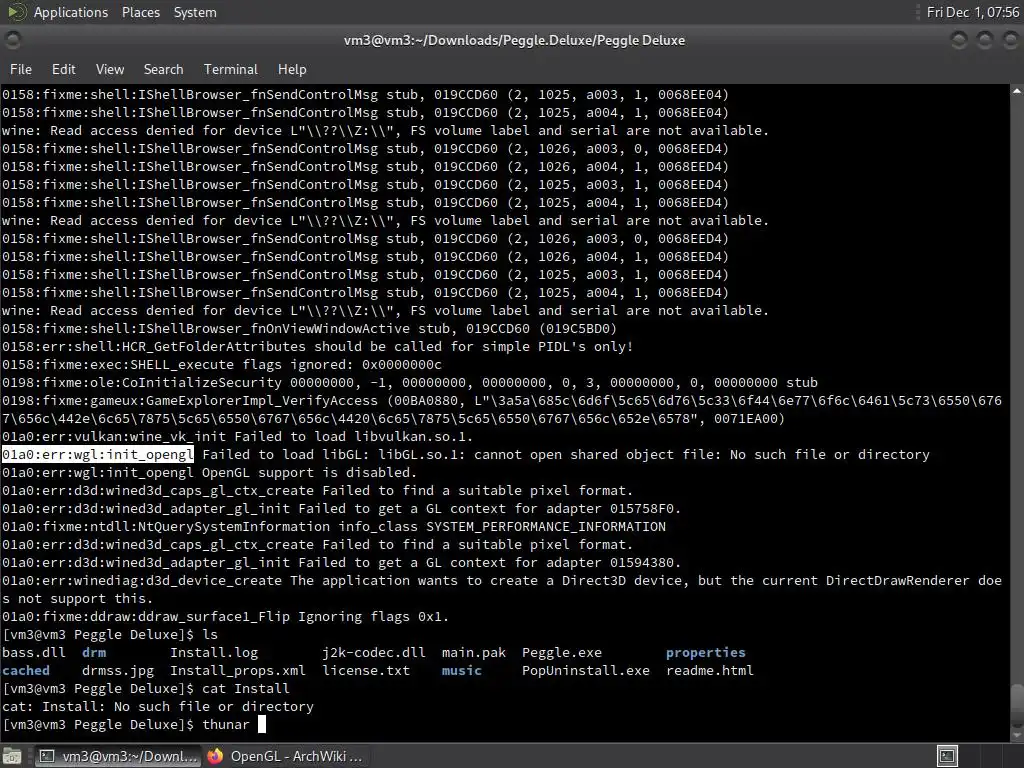Open the Places panel menu
Viewport: 1024px width, 768px height.
coord(140,12)
